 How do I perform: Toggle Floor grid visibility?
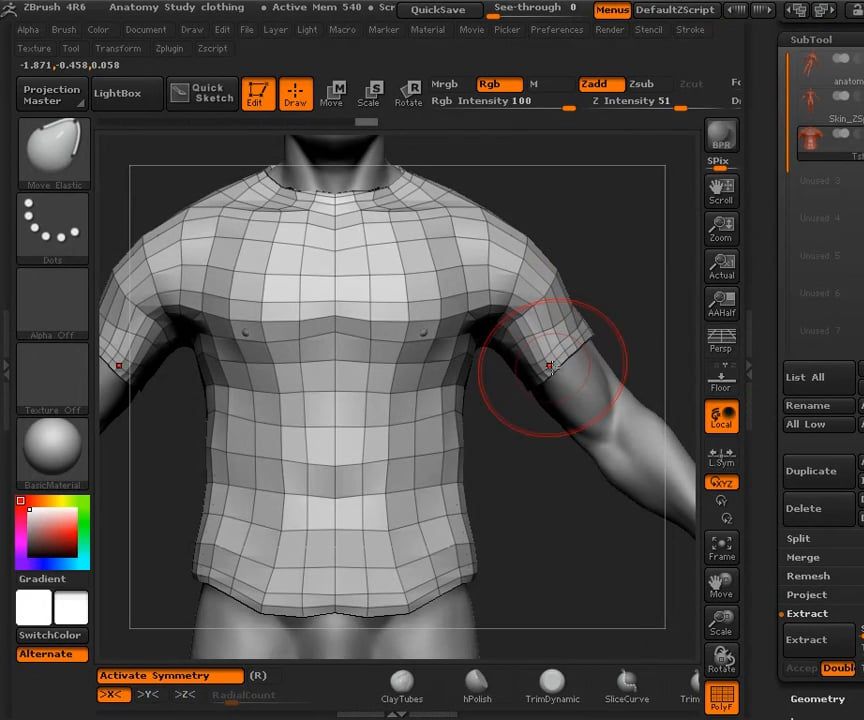(721, 377)
